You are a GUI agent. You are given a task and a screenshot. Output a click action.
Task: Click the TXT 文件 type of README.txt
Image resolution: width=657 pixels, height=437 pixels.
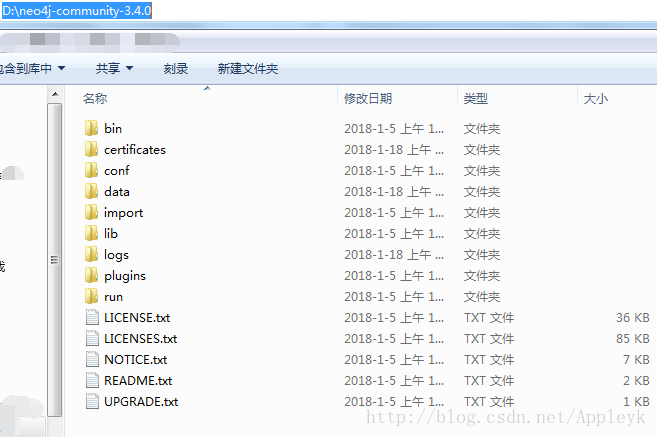(489, 380)
